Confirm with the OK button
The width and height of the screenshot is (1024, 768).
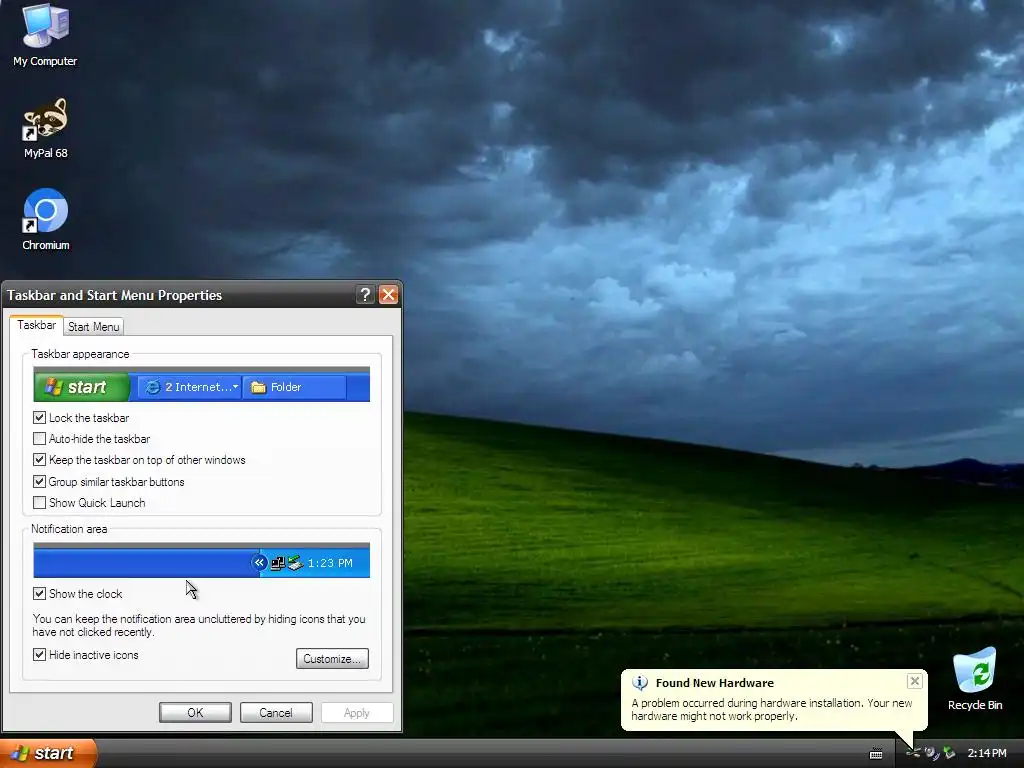point(195,712)
